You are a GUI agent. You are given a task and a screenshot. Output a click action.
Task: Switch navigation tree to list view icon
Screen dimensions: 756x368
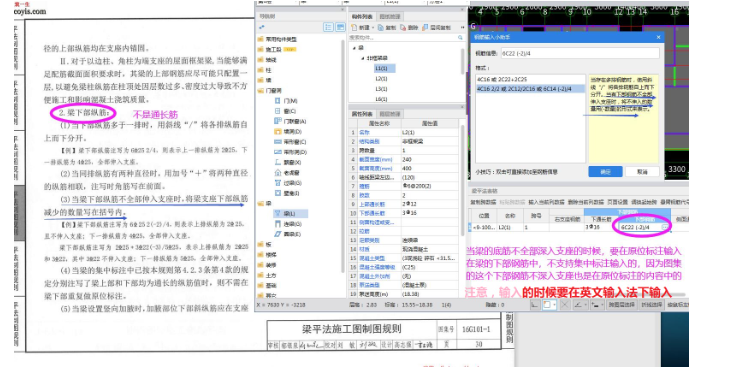click(329, 27)
